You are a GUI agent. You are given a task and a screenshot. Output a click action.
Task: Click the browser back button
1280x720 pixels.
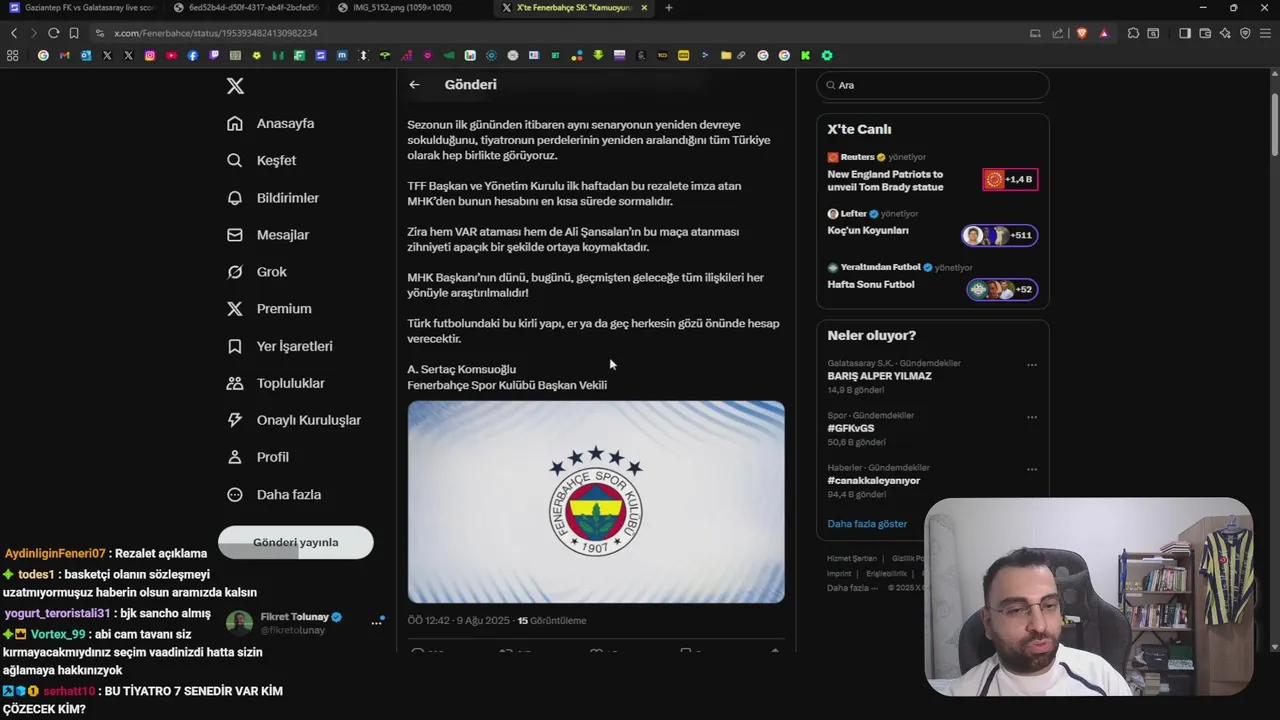pyautogui.click(x=14, y=33)
